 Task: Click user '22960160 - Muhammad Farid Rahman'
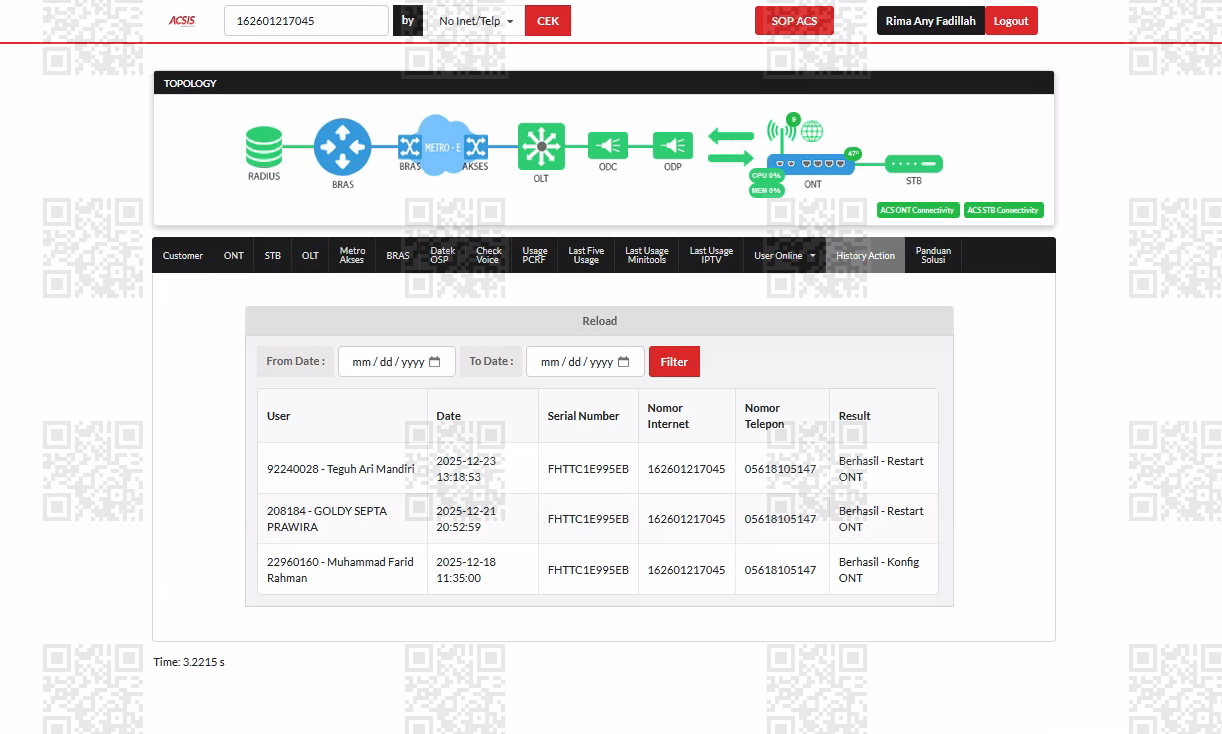[340, 570]
